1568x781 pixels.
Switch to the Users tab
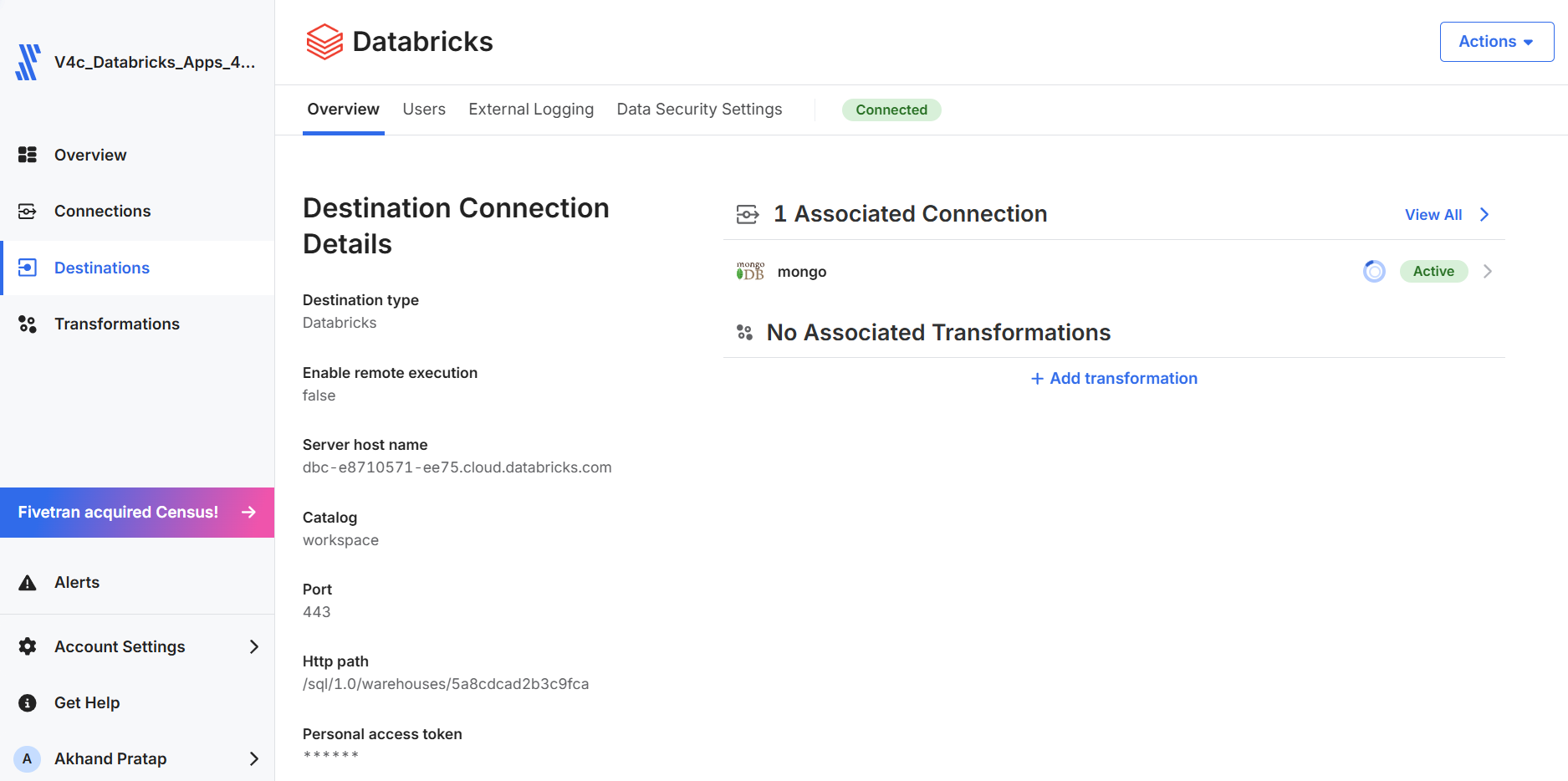pyautogui.click(x=424, y=110)
